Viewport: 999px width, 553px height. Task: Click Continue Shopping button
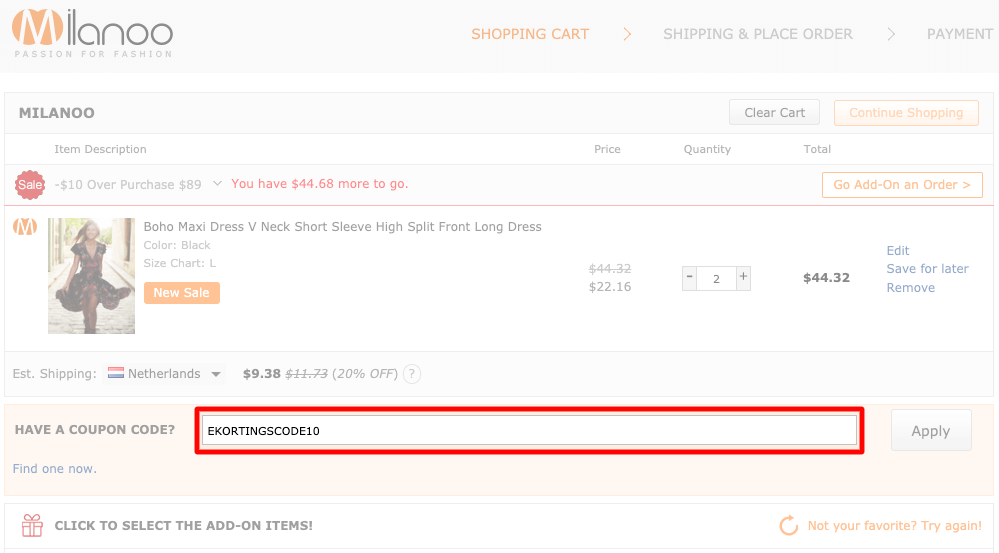tap(906, 113)
